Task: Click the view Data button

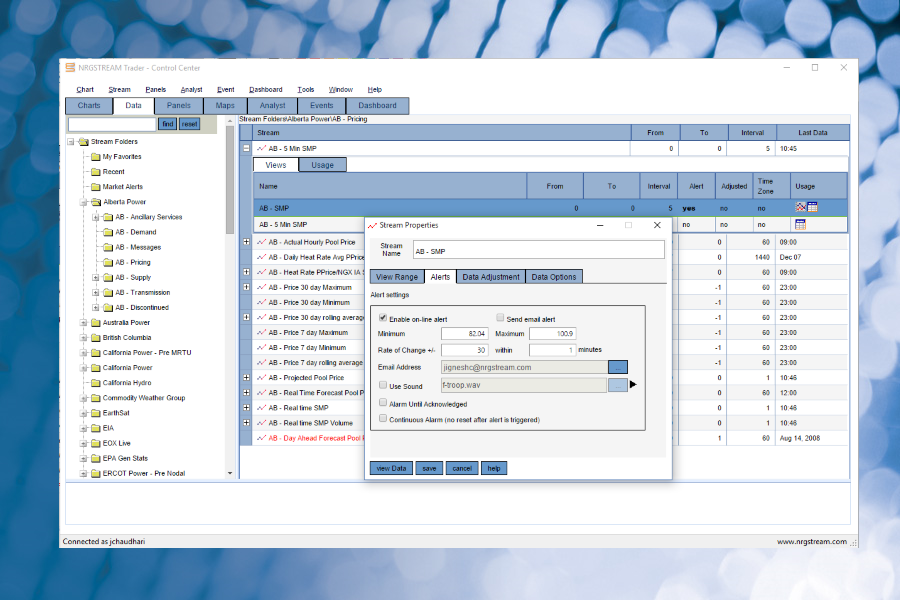Action: (x=391, y=469)
